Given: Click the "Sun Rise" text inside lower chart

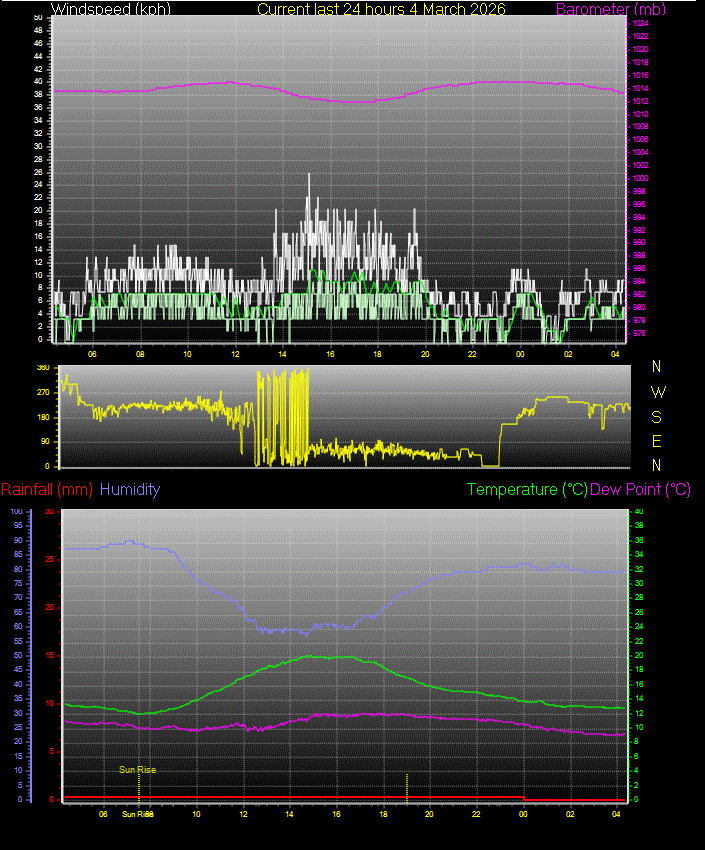Looking at the screenshot, I should [x=138, y=770].
